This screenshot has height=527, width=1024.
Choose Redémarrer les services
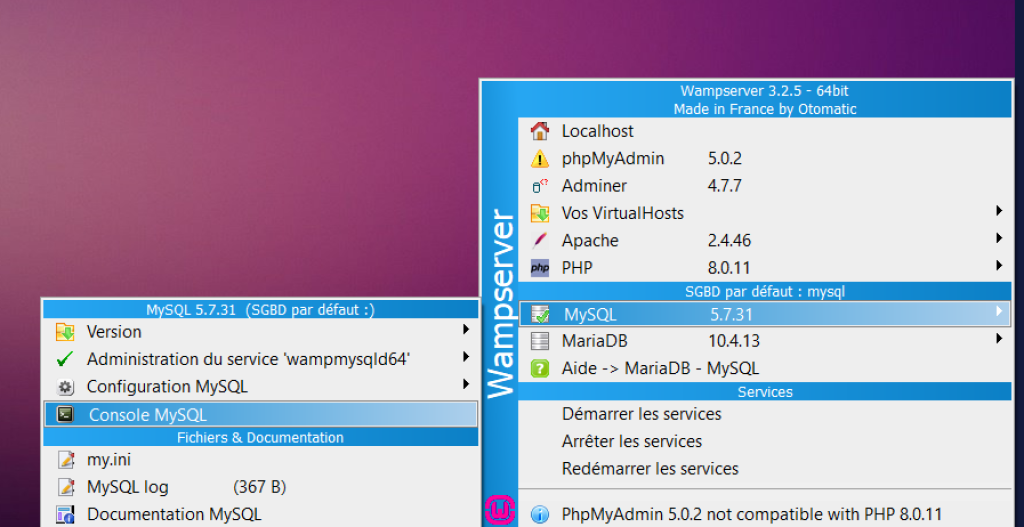tap(650, 469)
